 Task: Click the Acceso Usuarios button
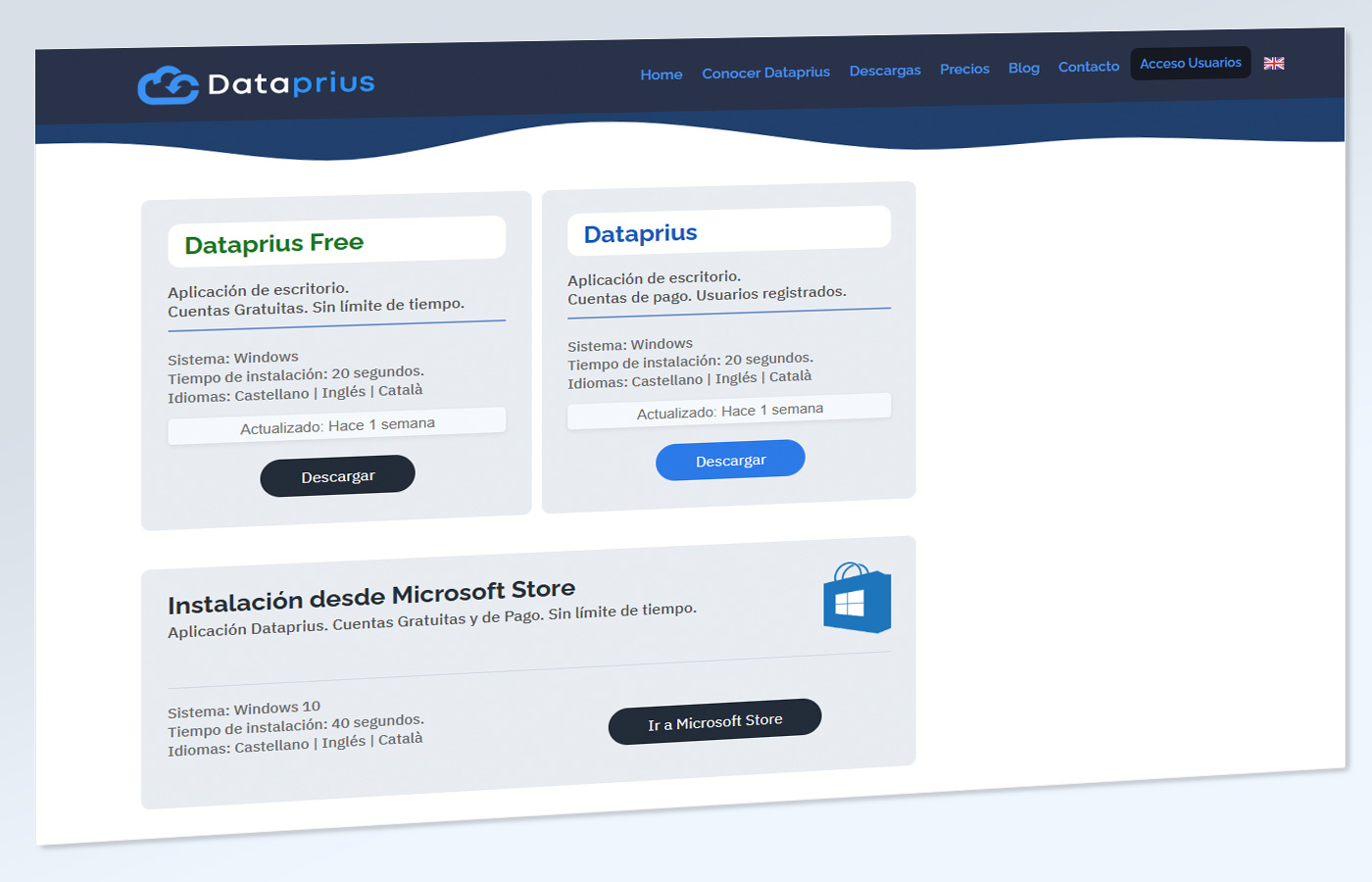1190,62
